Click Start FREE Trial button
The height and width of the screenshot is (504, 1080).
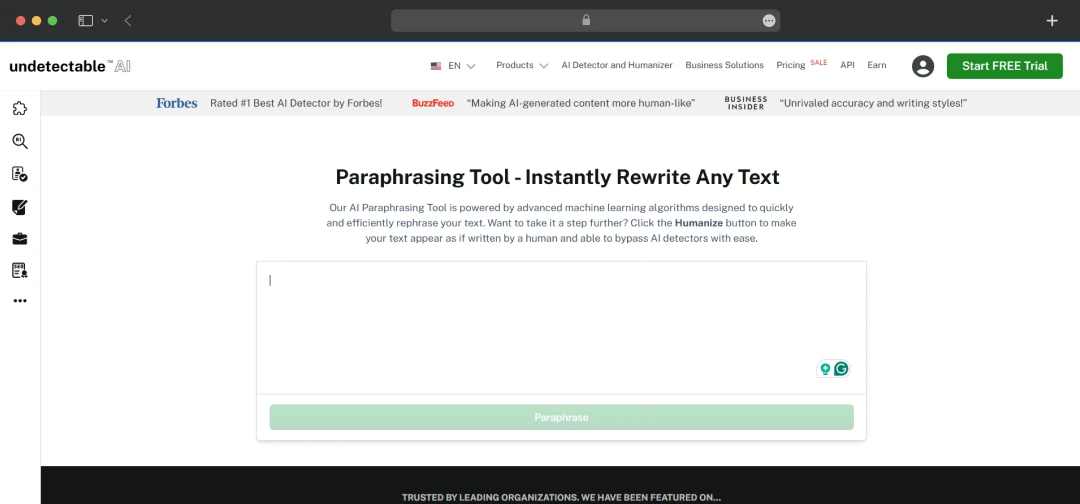pyautogui.click(x=1005, y=66)
